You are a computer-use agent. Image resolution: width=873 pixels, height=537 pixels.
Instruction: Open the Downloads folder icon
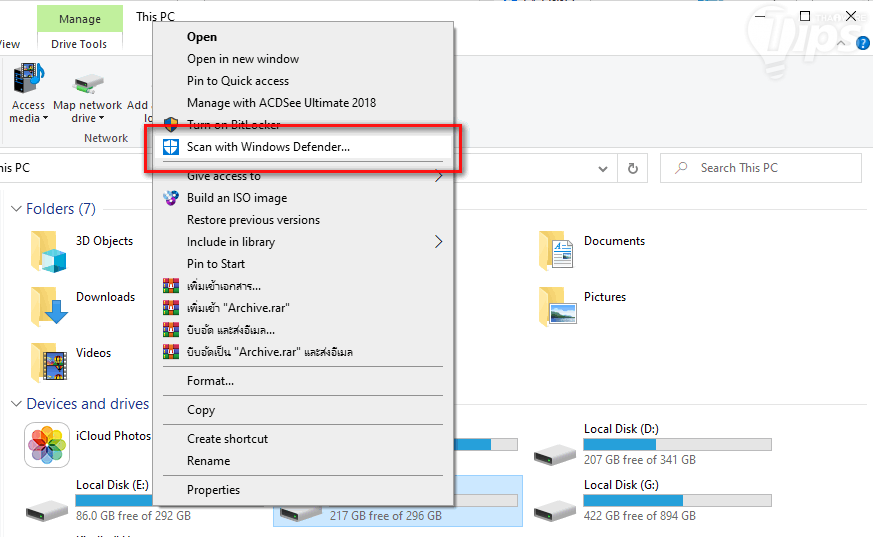coord(48,306)
